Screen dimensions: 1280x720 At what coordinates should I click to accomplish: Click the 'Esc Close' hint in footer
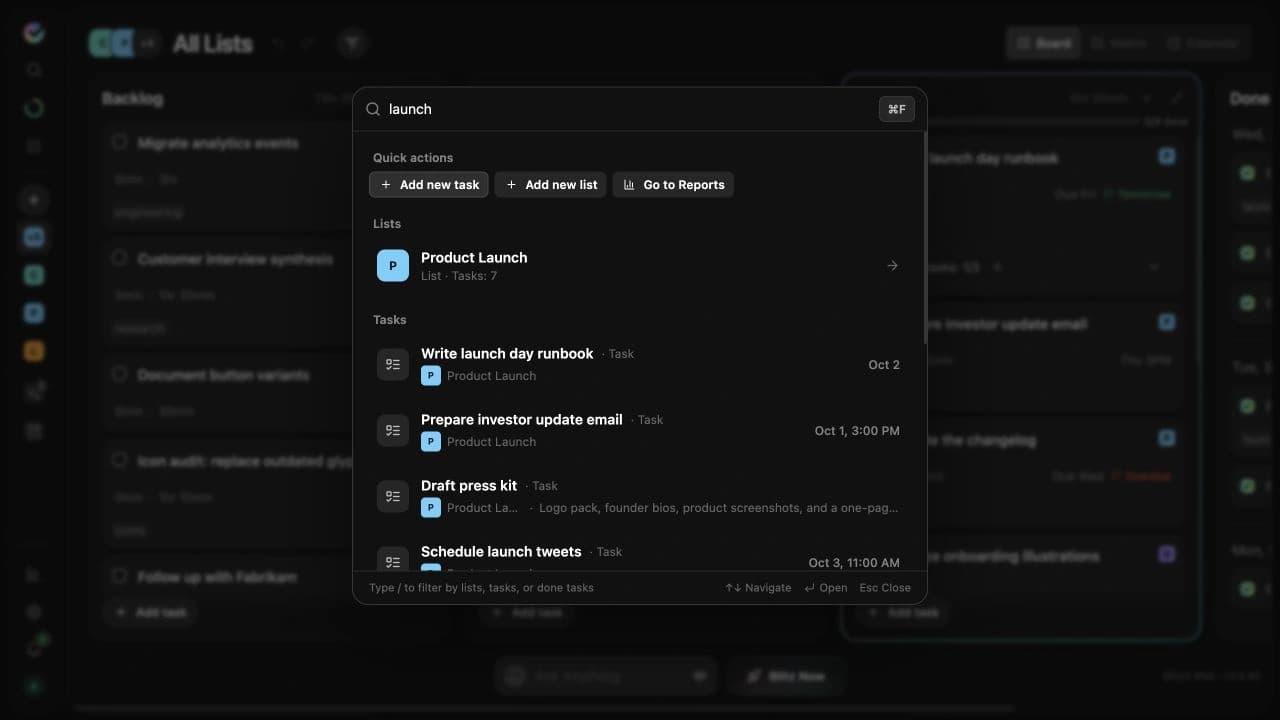point(885,588)
